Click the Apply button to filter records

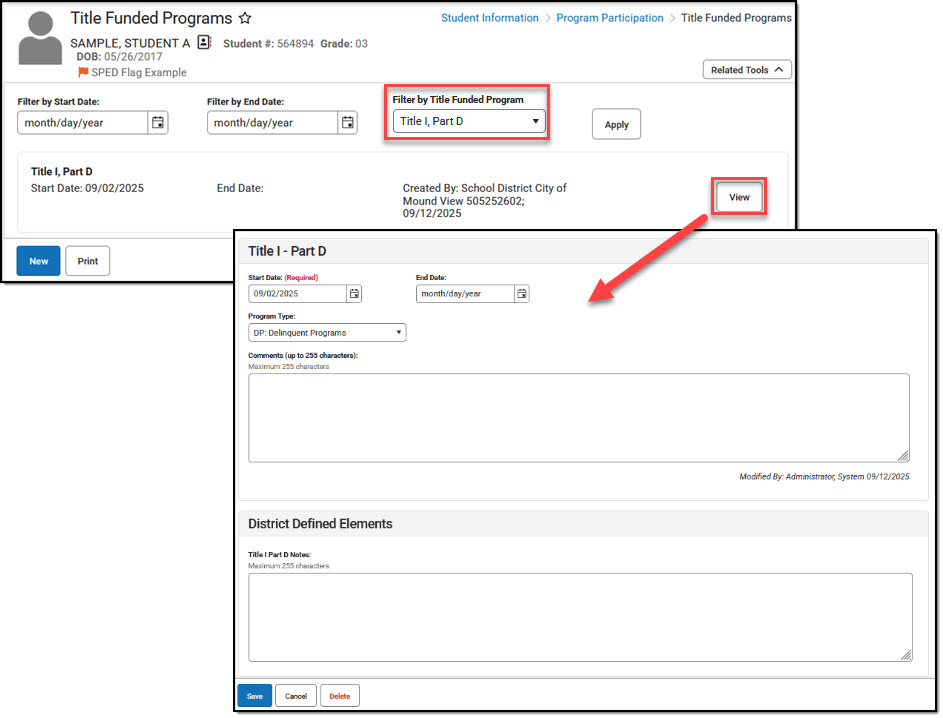point(616,124)
